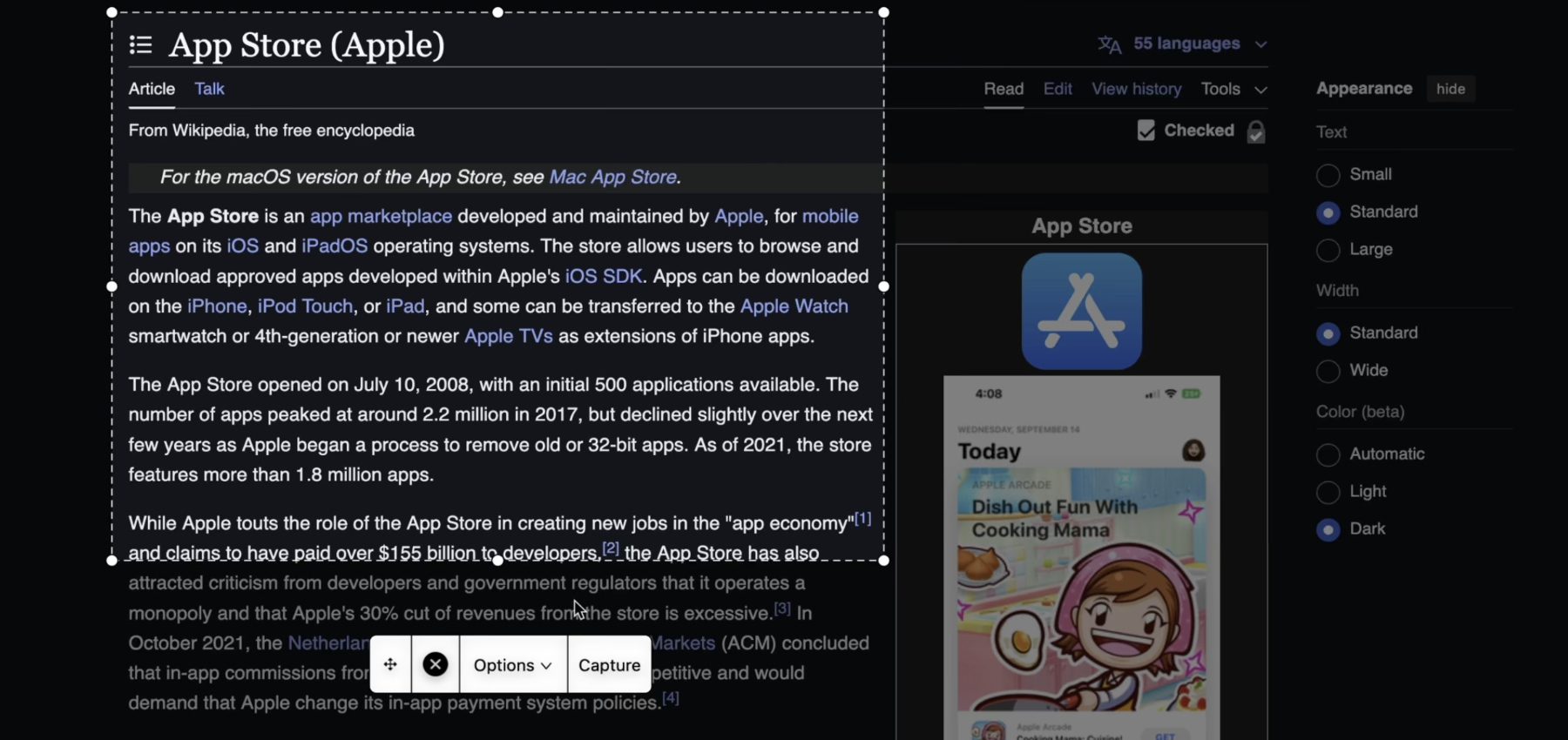
Task: Open the iPadOS link
Action: point(335,246)
